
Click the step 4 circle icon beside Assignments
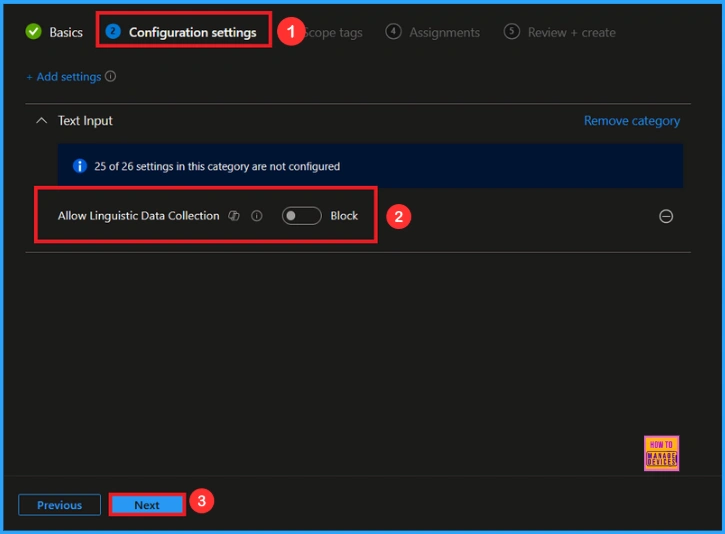(x=393, y=32)
